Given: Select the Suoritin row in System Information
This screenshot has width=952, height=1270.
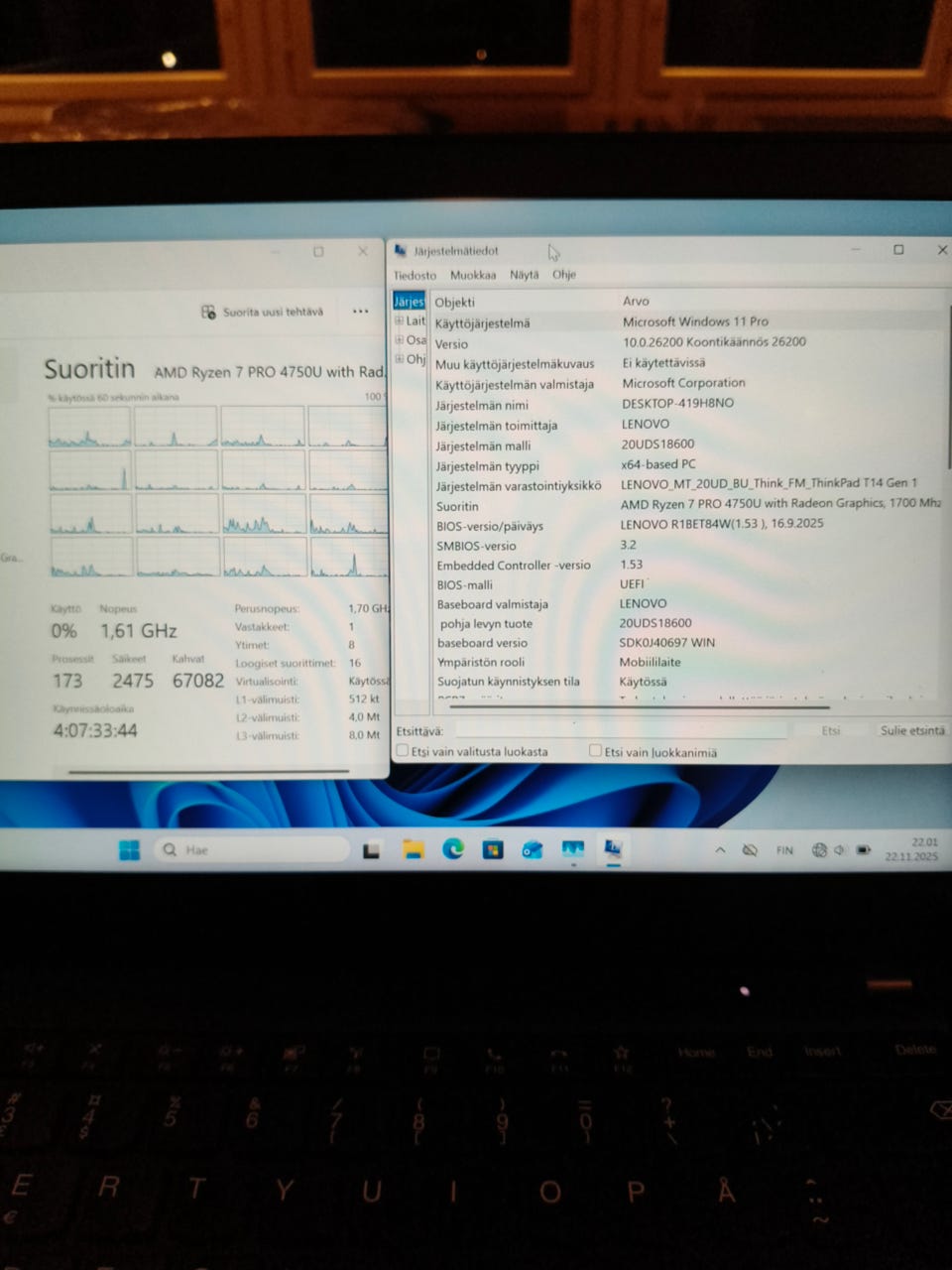Looking at the screenshot, I should click(688, 505).
